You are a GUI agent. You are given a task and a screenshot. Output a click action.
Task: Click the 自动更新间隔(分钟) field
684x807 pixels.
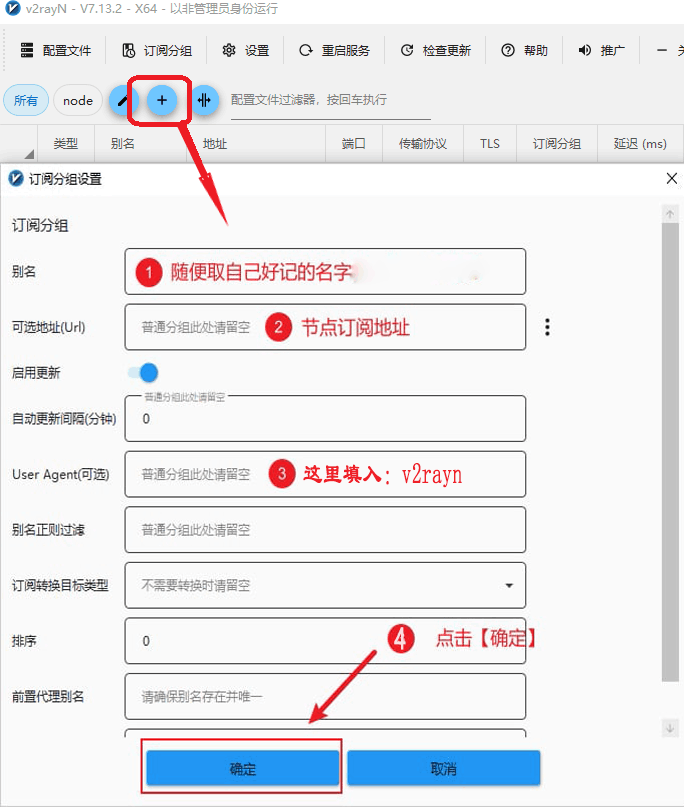coord(325,418)
